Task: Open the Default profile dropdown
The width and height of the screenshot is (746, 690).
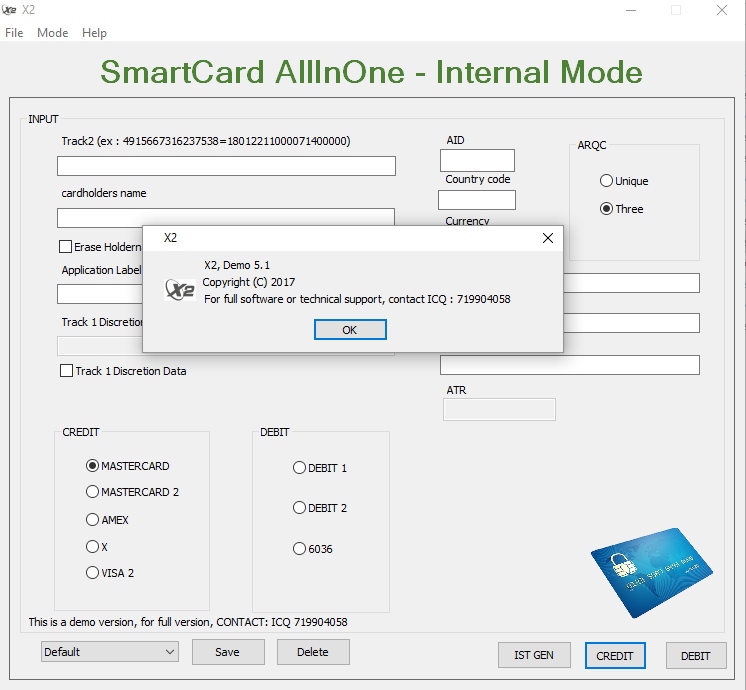Action: pyautogui.click(x=110, y=652)
